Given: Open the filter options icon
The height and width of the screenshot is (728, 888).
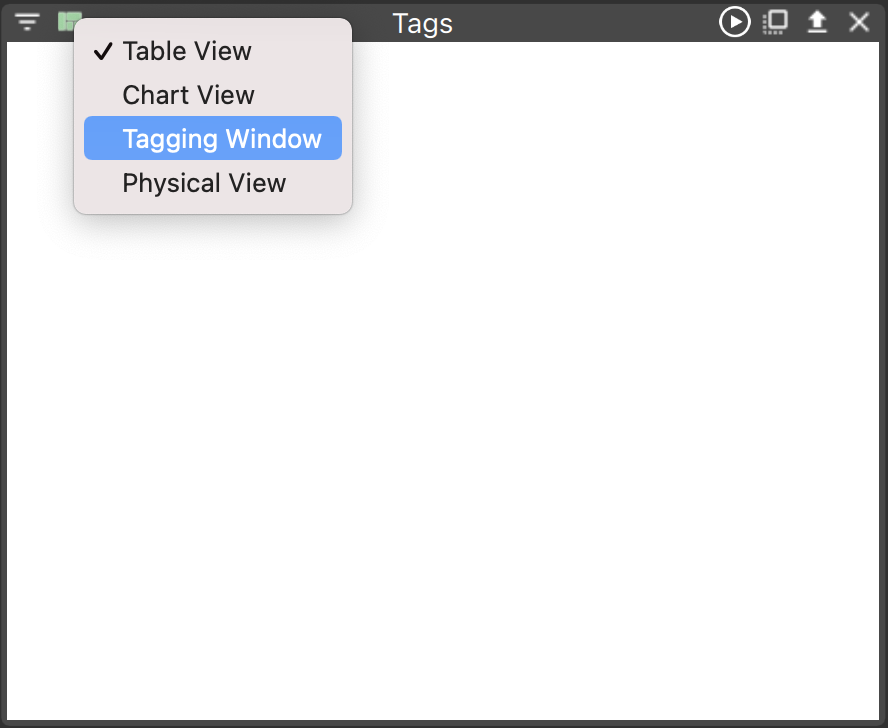Looking at the screenshot, I should point(27,22).
